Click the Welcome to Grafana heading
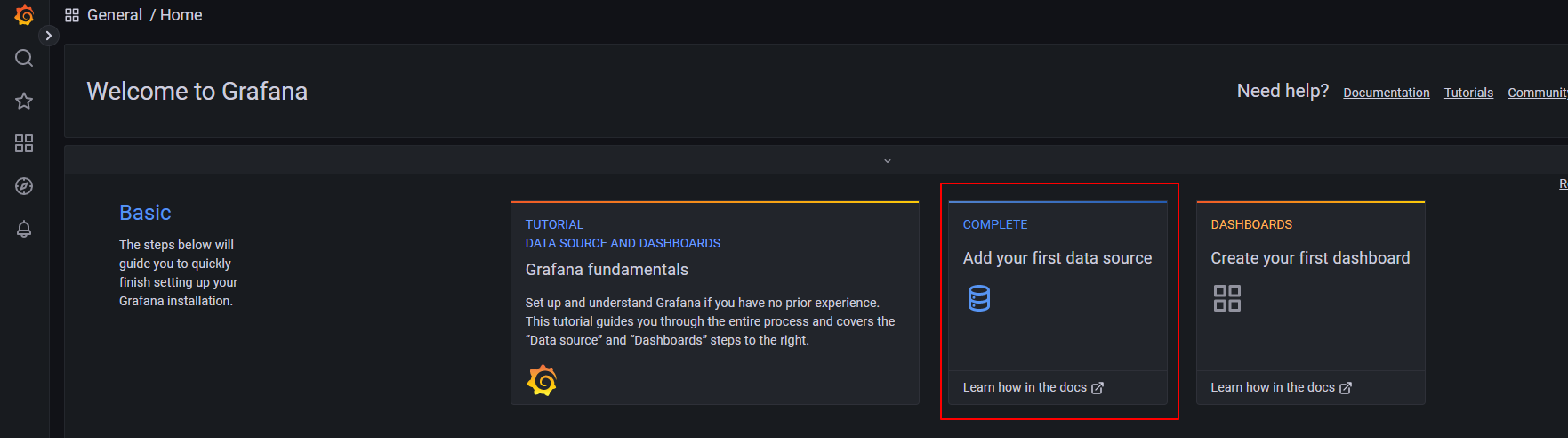 (x=197, y=91)
